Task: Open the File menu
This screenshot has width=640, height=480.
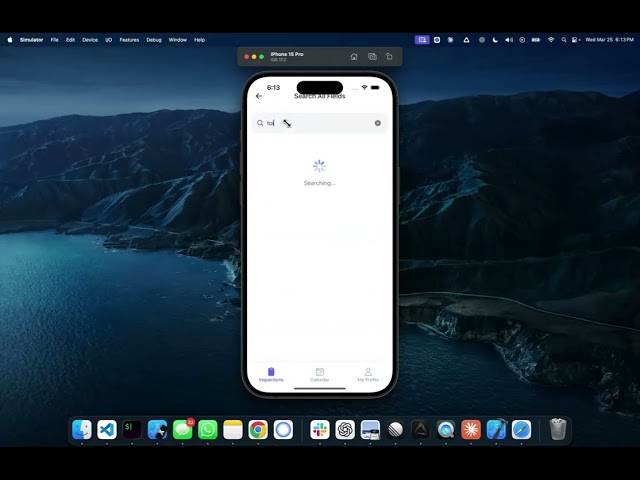Action: pyautogui.click(x=54, y=40)
